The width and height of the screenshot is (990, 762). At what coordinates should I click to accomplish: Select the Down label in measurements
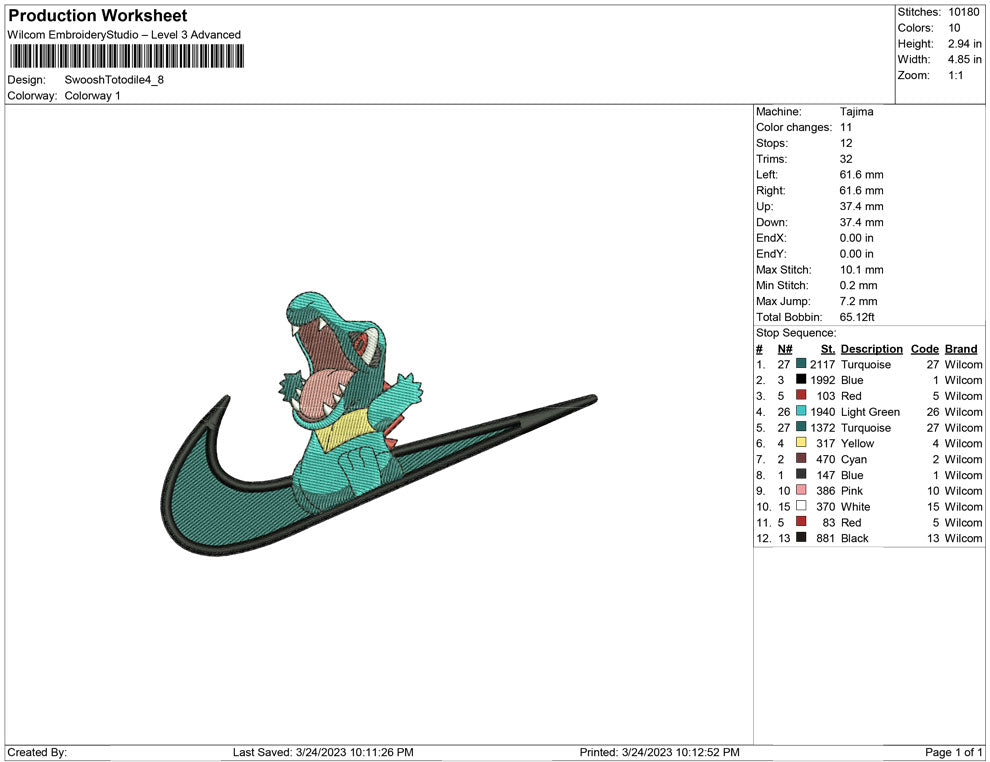pyautogui.click(x=772, y=222)
